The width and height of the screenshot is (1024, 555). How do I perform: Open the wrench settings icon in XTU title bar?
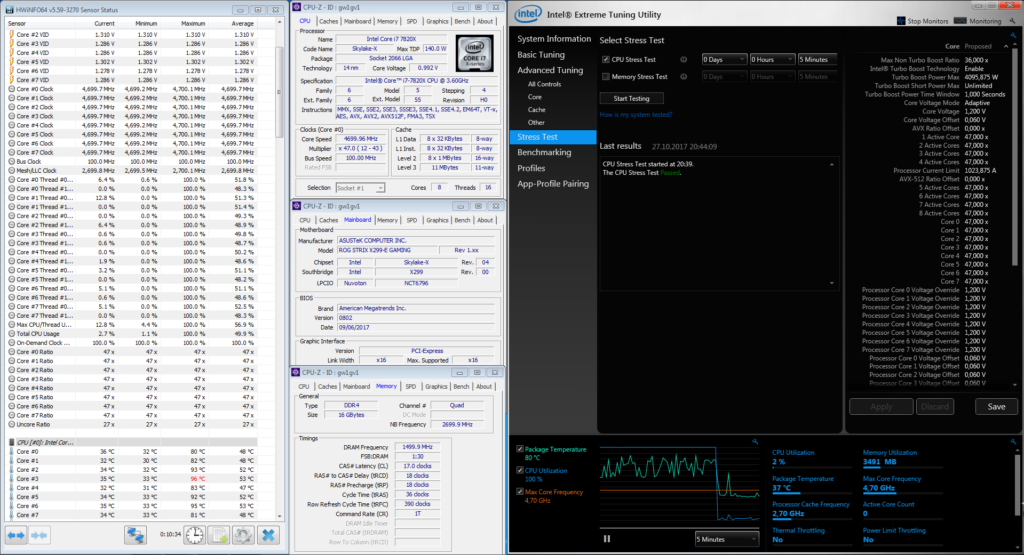1013,21
